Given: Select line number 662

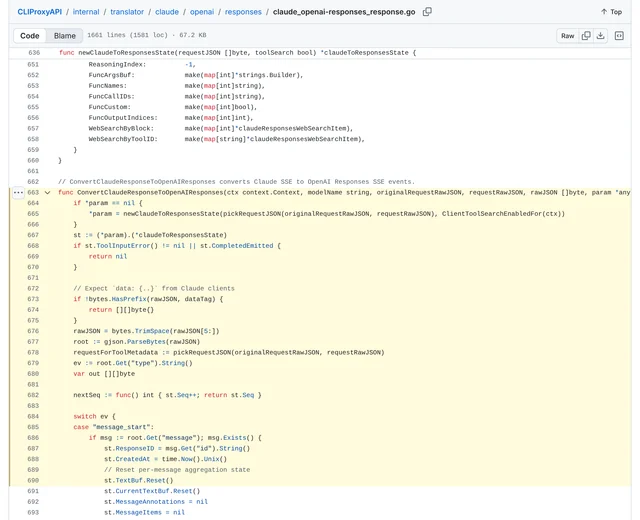Looking at the screenshot, I should click(x=33, y=182).
